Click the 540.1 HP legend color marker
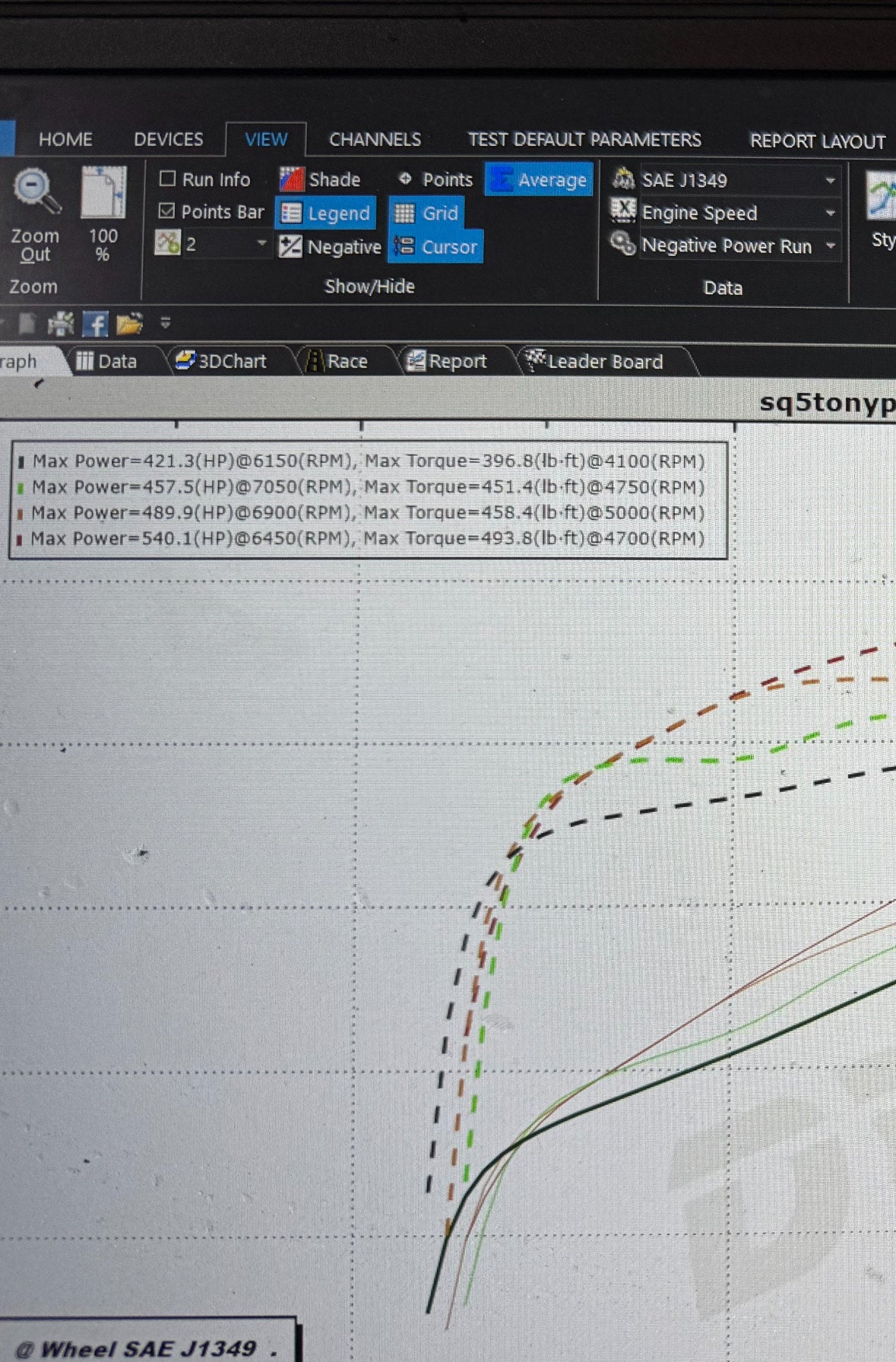Image resolution: width=896 pixels, height=1362 pixels. tap(20, 540)
